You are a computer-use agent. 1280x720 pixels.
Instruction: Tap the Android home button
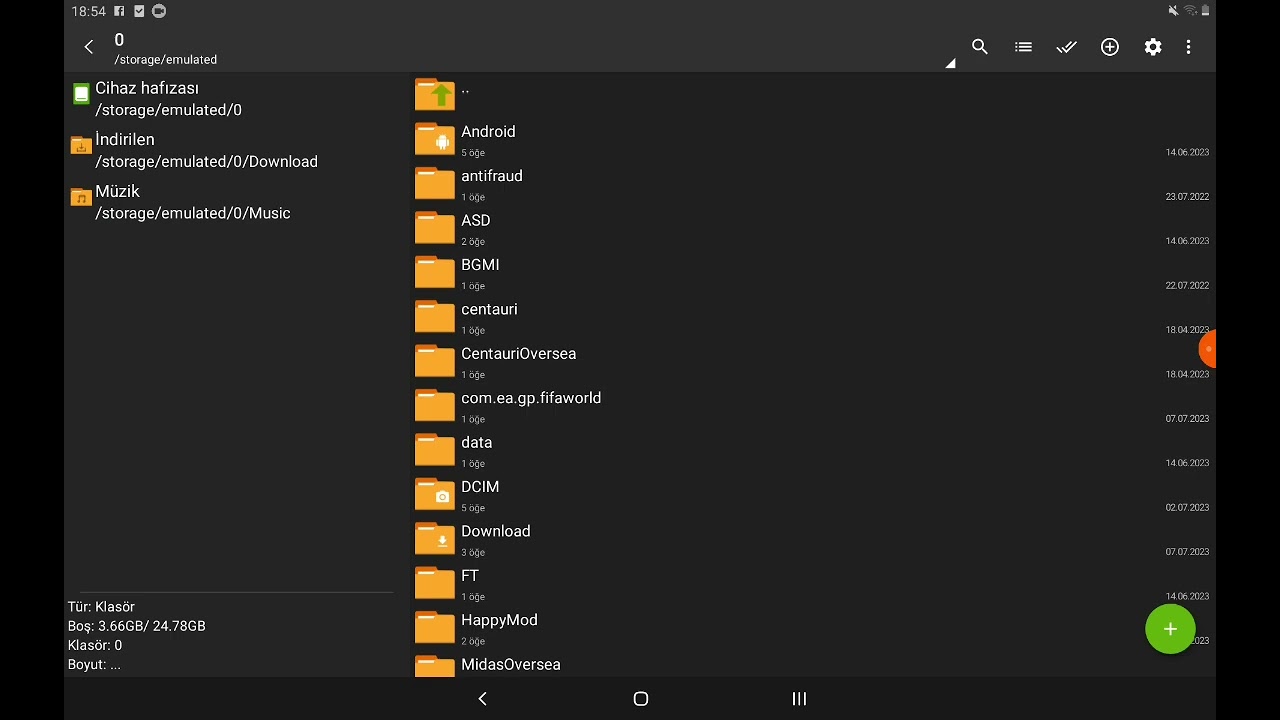click(641, 699)
